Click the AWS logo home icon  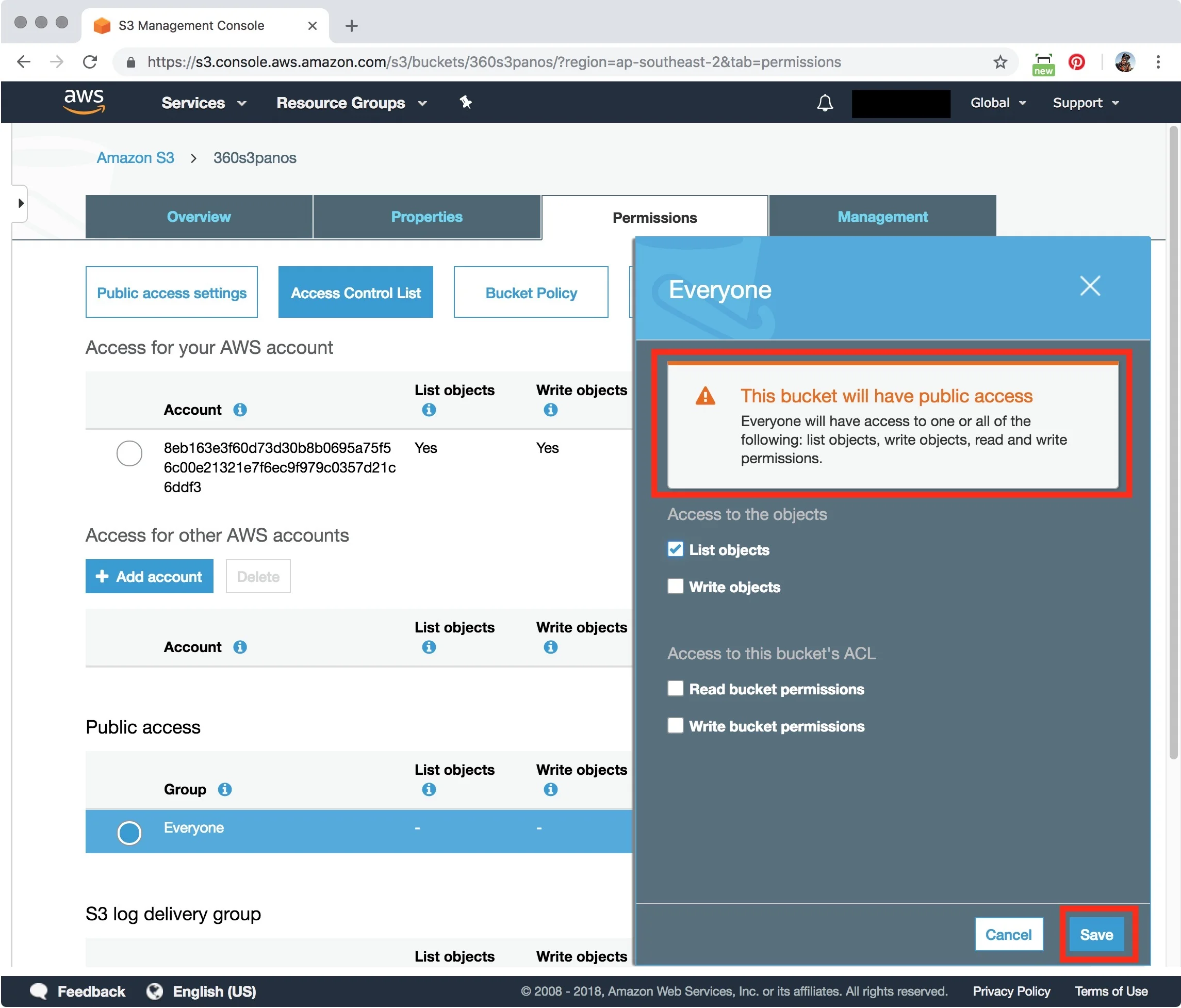[x=84, y=102]
